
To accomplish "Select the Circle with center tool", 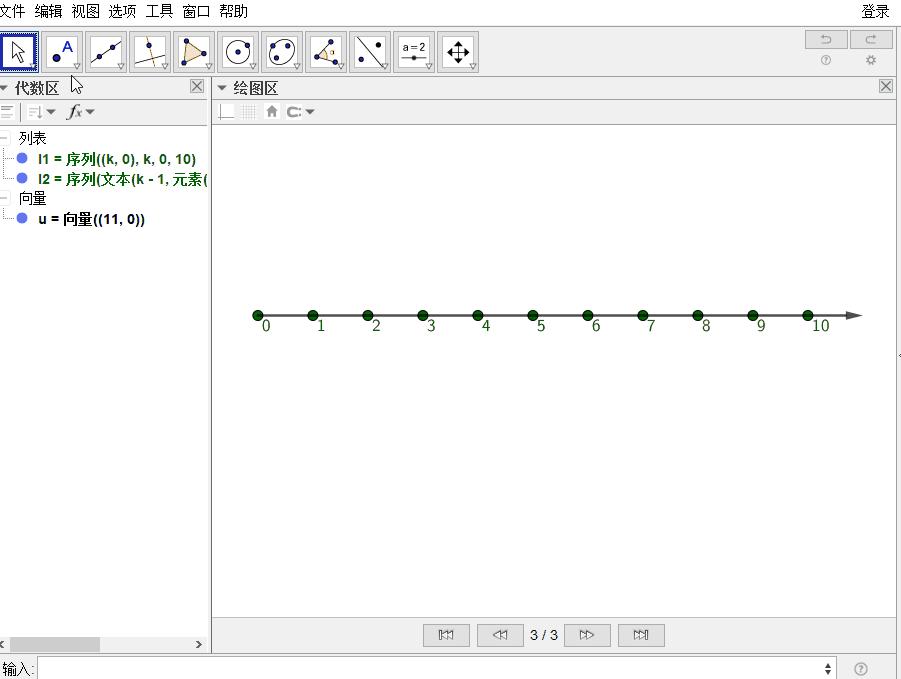I will (238, 52).
